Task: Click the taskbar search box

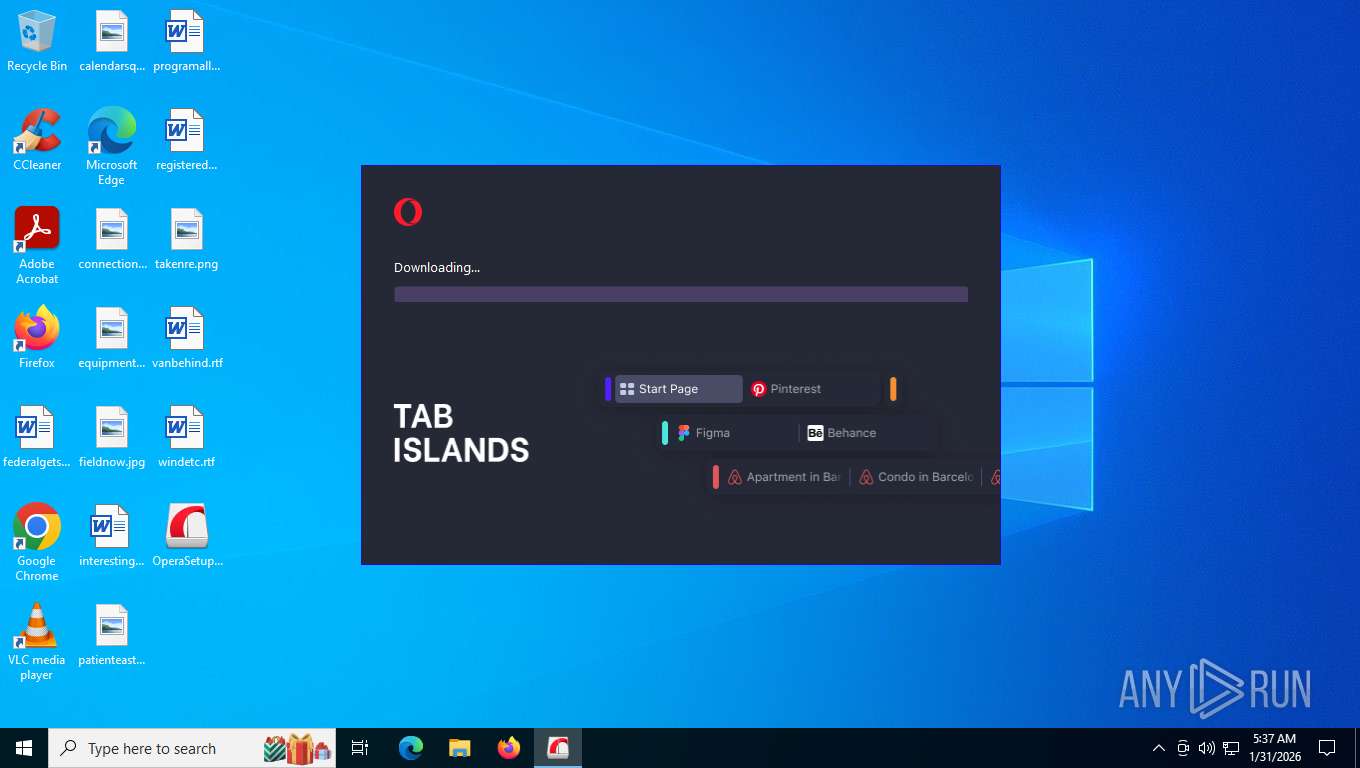Action: coord(192,748)
